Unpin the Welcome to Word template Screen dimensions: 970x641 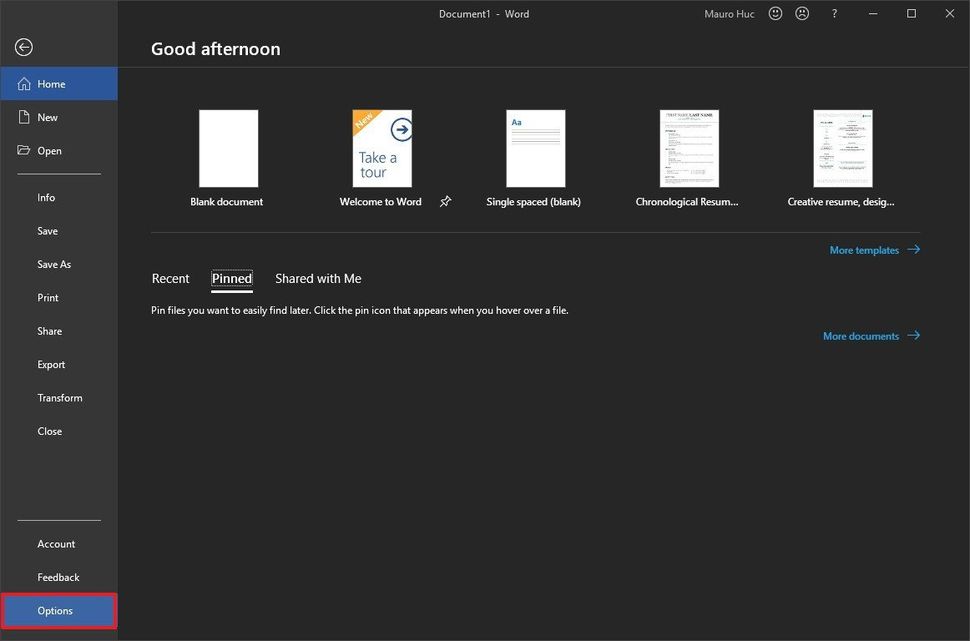point(445,200)
